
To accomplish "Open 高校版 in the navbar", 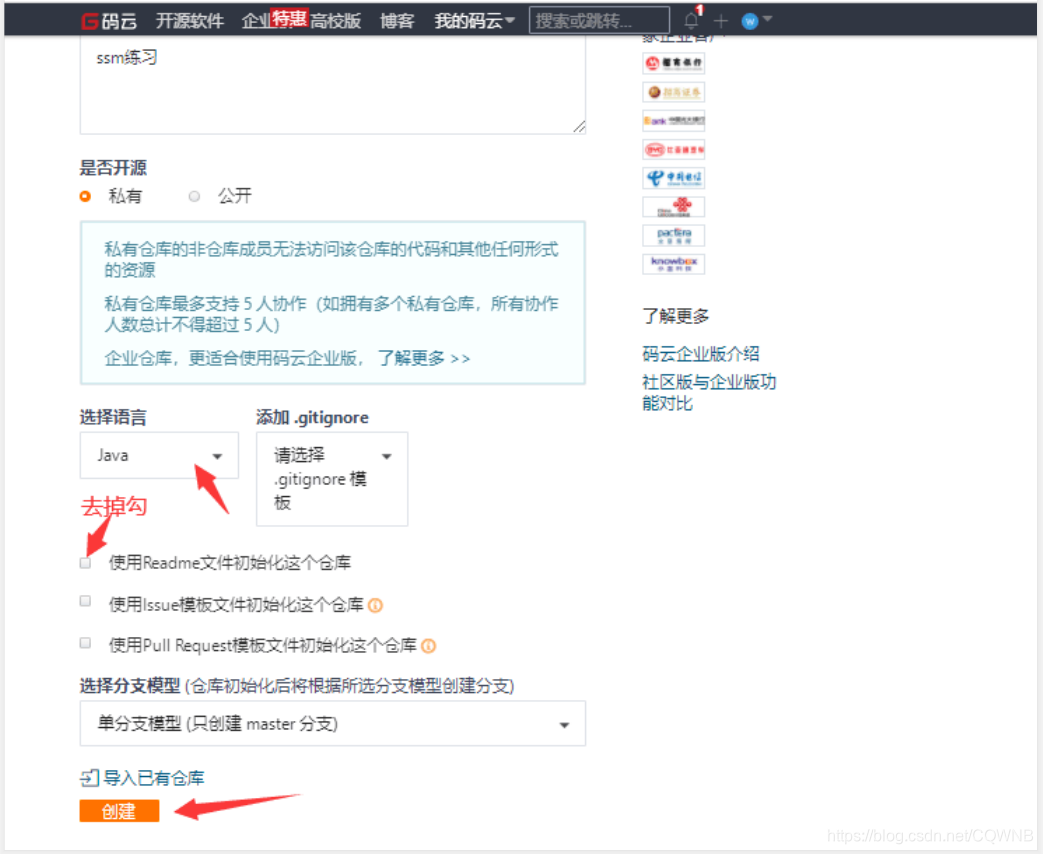I will 335,21.
